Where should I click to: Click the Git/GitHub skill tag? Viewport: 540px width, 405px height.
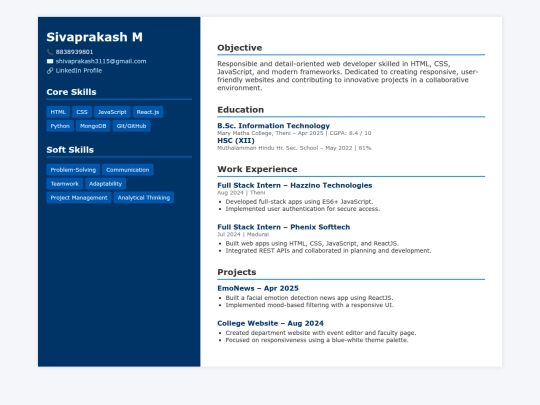pos(131,126)
